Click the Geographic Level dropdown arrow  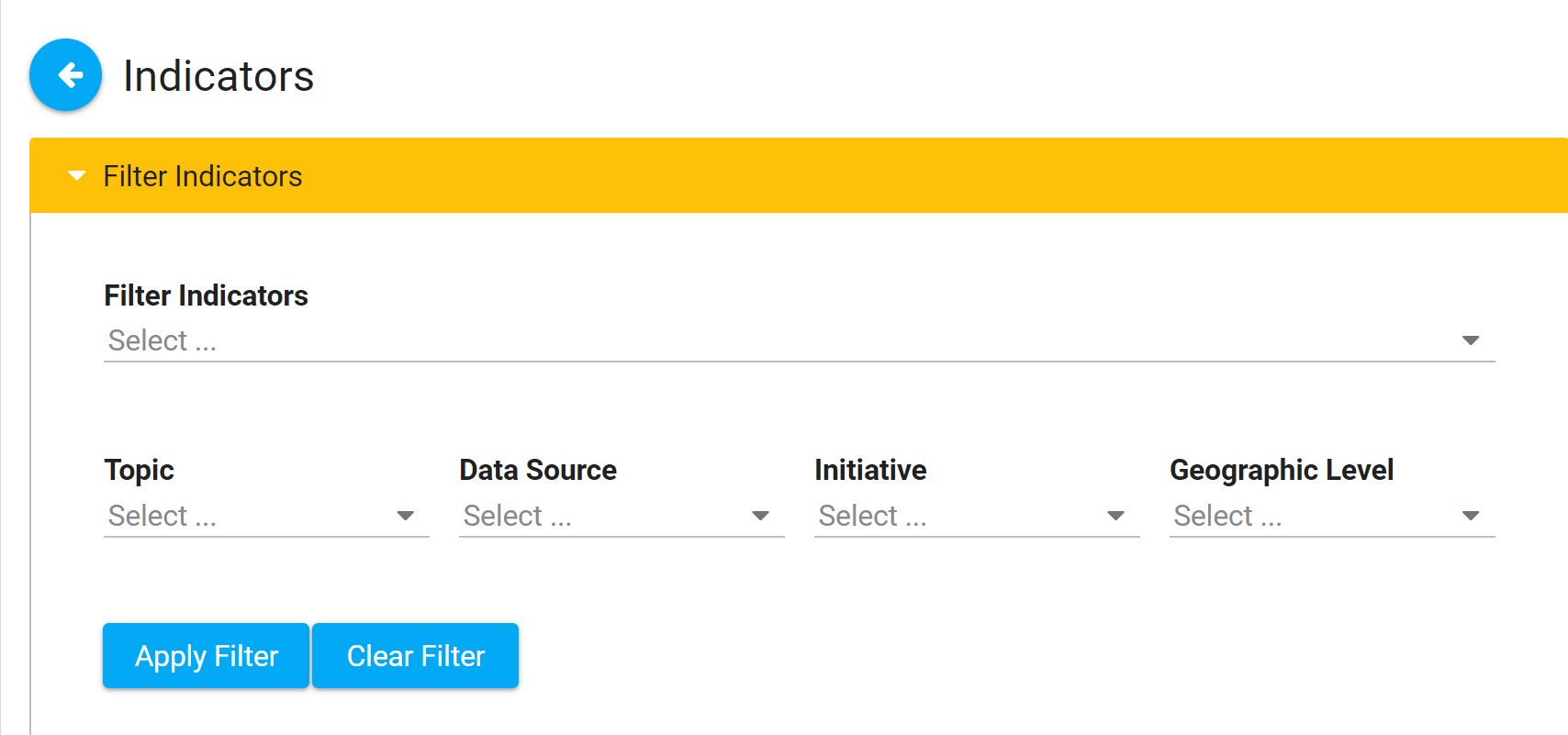1471,516
